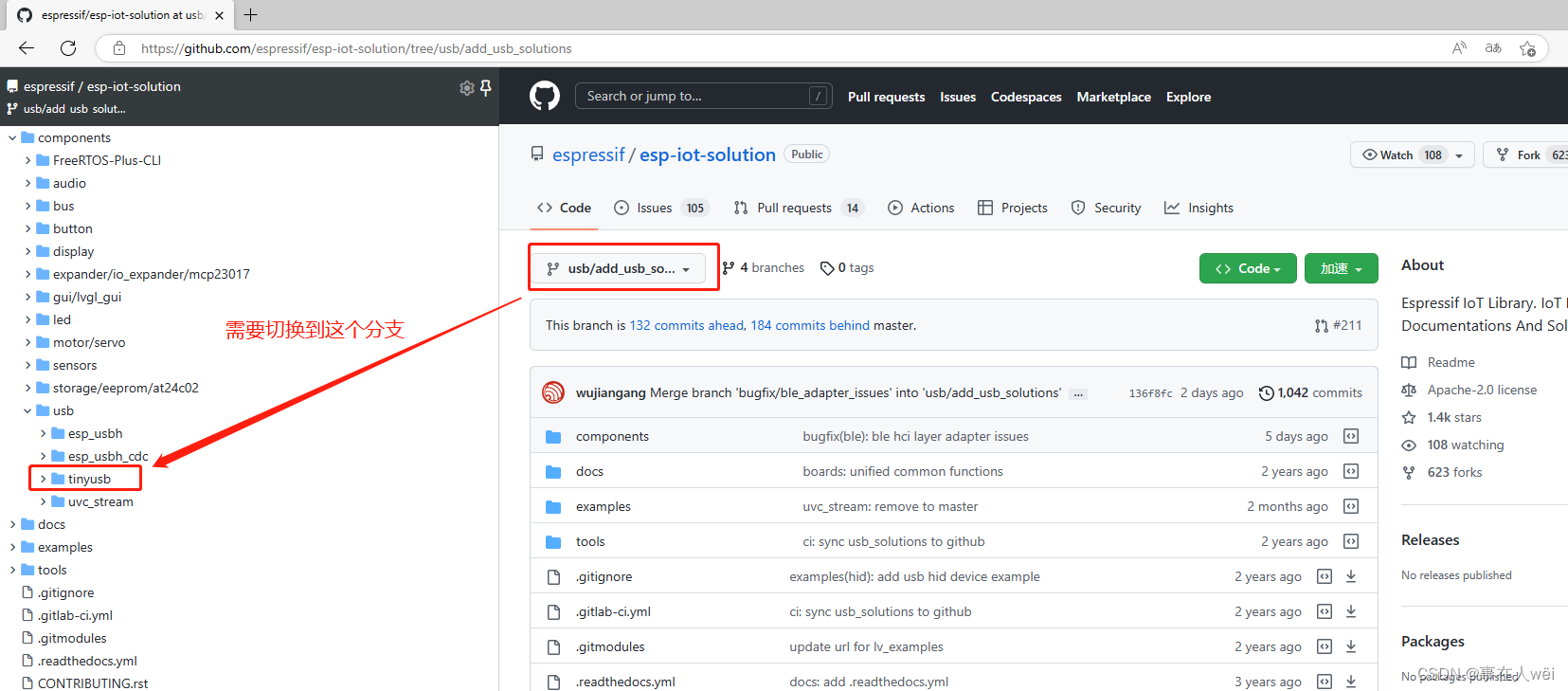Click the browser address bar URL

pos(356,48)
